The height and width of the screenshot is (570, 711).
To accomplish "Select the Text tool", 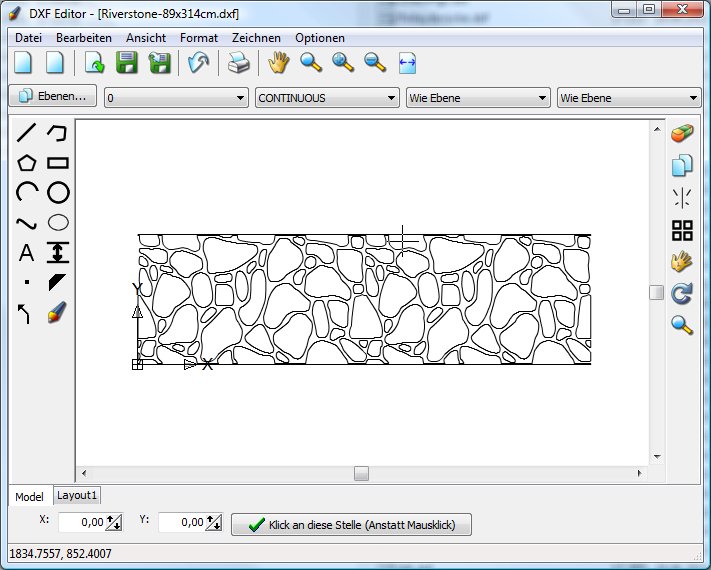I will [x=27, y=252].
